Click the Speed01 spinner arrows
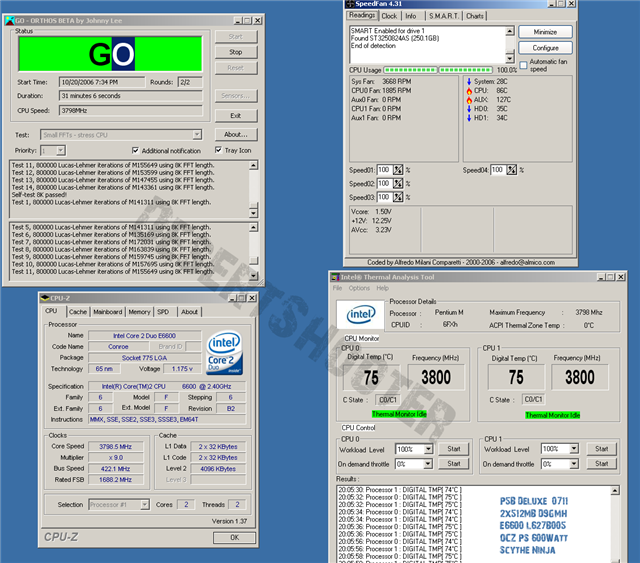Screen dimensions: 640x563 tap(398, 170)
